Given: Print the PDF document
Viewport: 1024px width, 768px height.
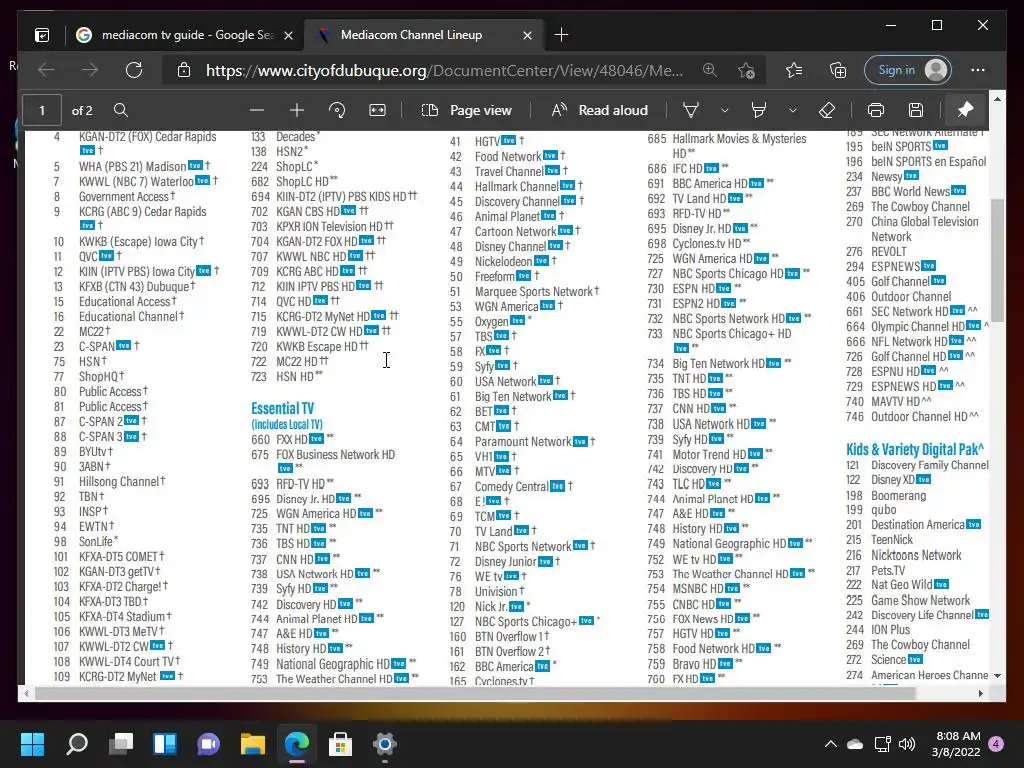Looking at the screenshot, I should click(876, 110).
